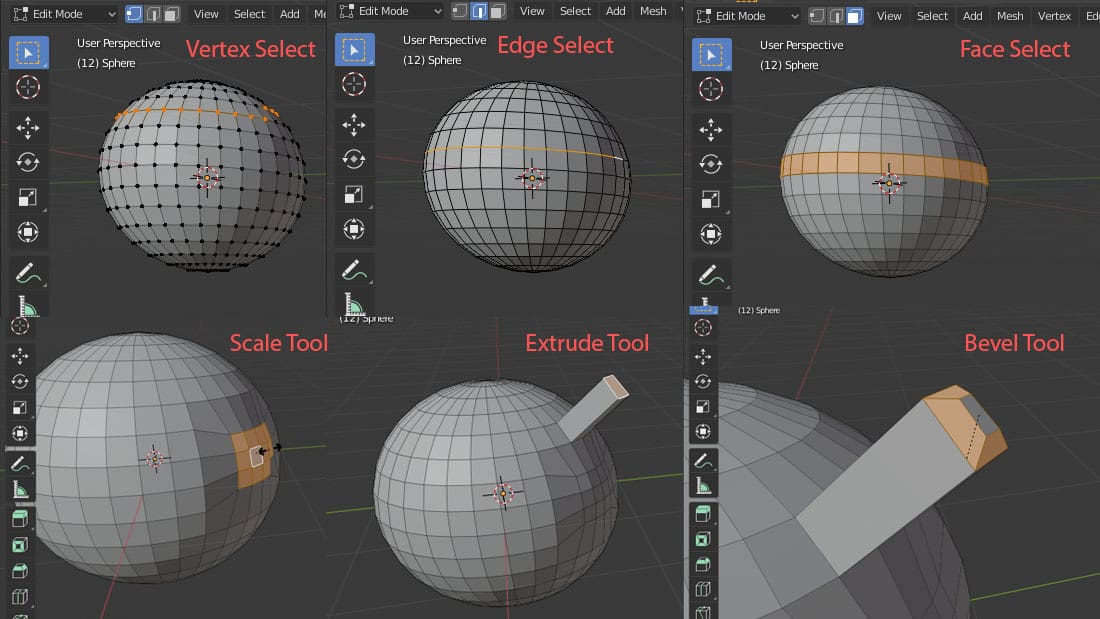Open the Vertex menu in Face Select panel

[1054, 16]
